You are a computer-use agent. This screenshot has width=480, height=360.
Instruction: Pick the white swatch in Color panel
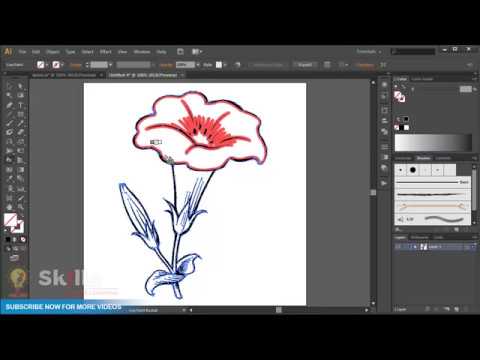pyautogui.click(x=406, y=127)
